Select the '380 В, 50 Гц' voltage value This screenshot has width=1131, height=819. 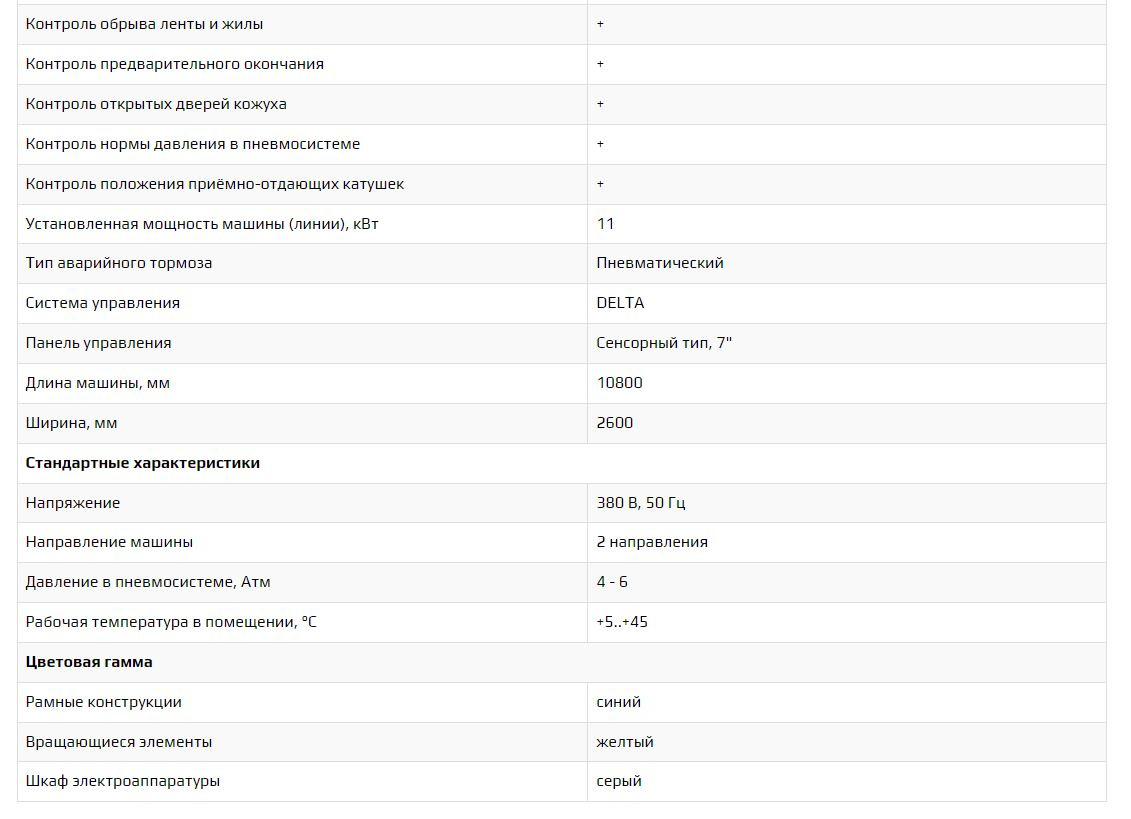pyautogui.click(x=641, y=503)
